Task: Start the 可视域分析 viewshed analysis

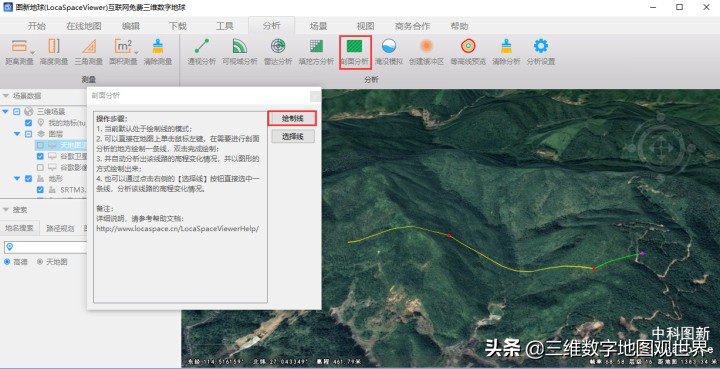Action: click(240, 51)
